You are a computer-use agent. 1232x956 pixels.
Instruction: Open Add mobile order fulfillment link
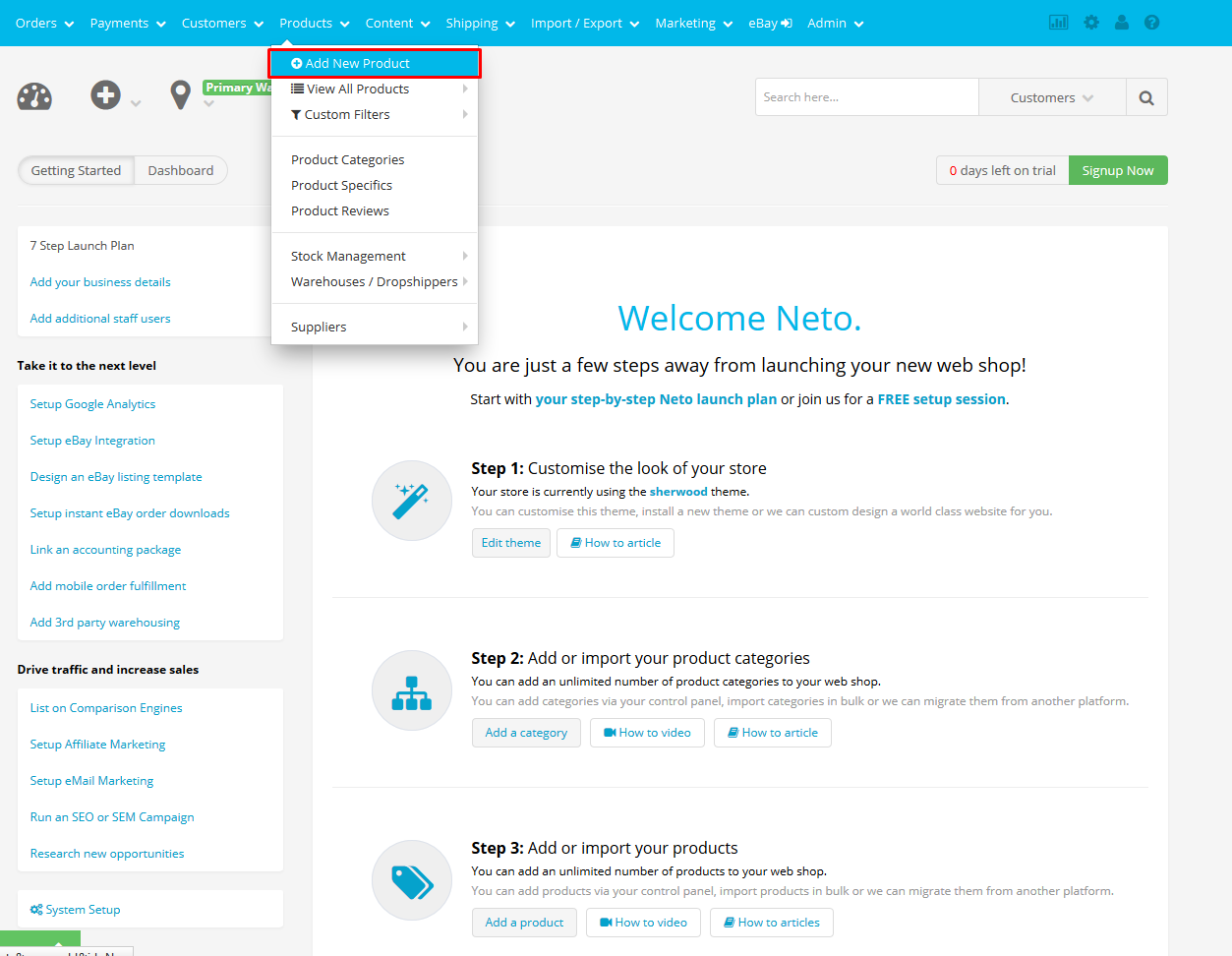pos(108,586)
